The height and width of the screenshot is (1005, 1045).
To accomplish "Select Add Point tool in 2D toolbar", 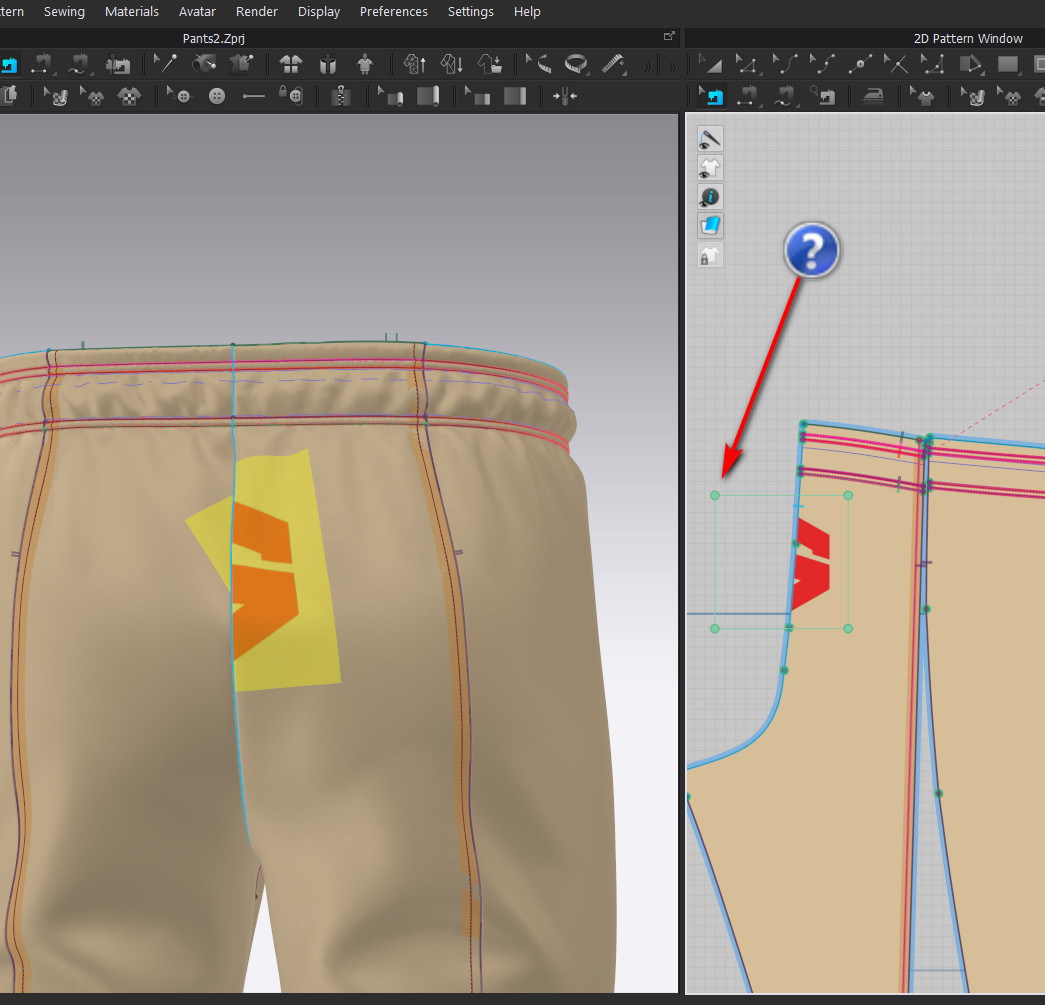I will tap(859, 65).
